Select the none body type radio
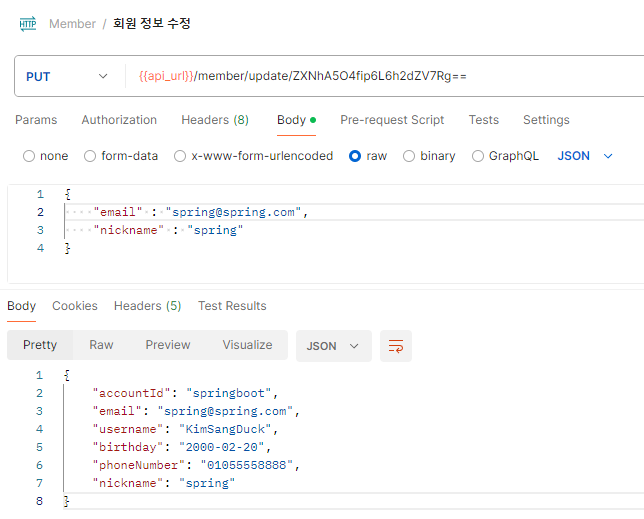The width and height of the screenshot is (644, 519). (x=29, y=156)
